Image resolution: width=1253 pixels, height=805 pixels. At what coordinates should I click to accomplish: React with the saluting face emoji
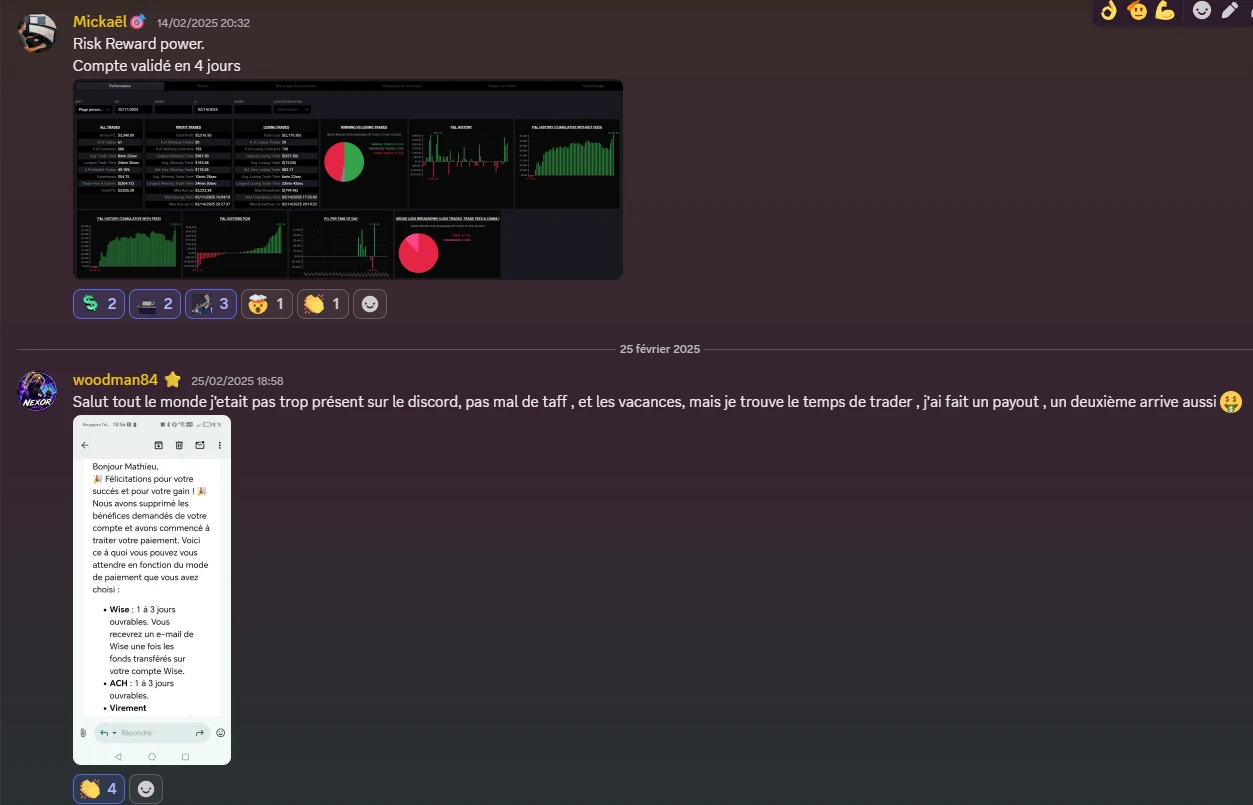pos(1136,11)
